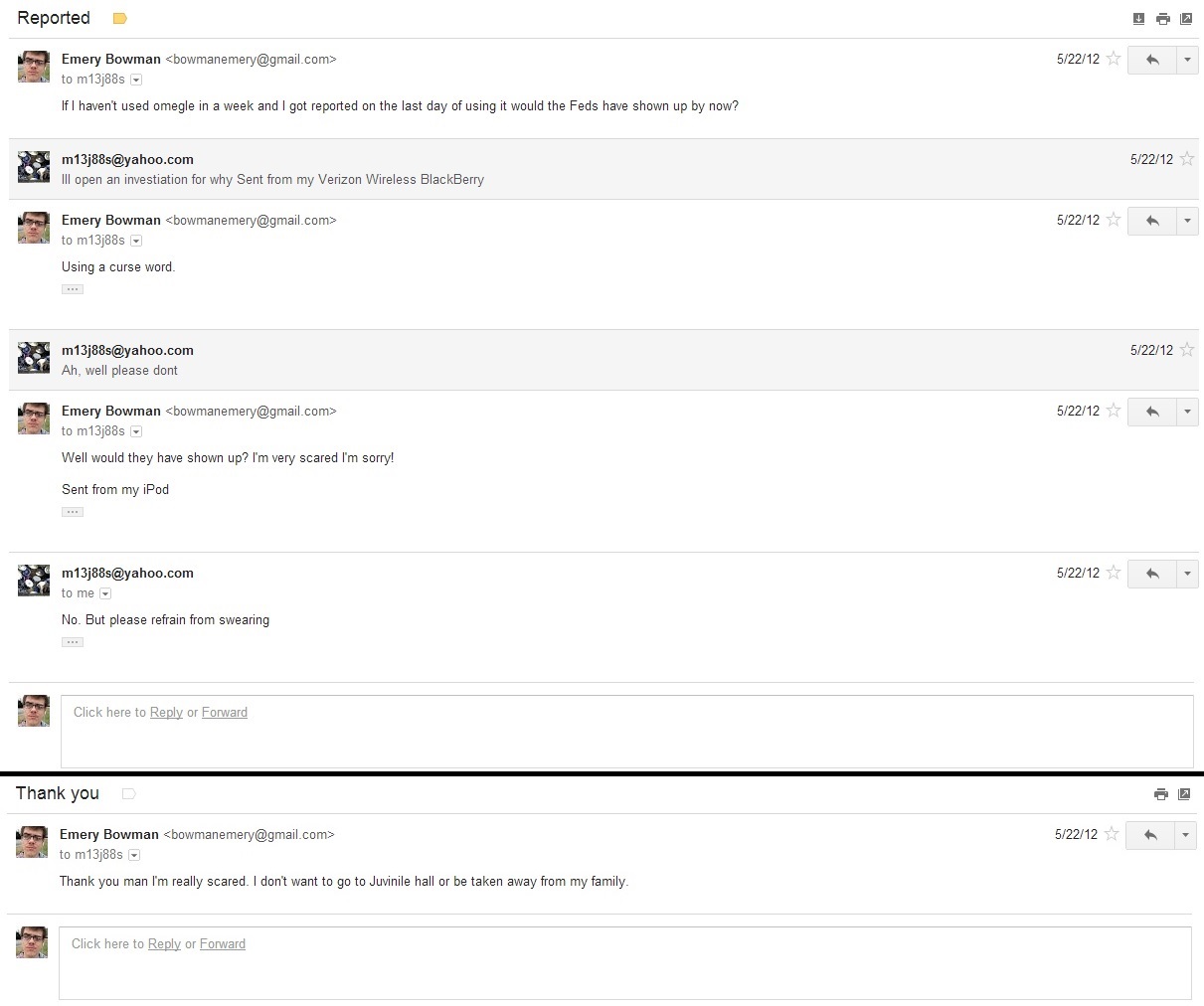The image size is (1204, 1006).
Task: Toggle the grey importance marker beside Thank you
Action: point(128,793)
